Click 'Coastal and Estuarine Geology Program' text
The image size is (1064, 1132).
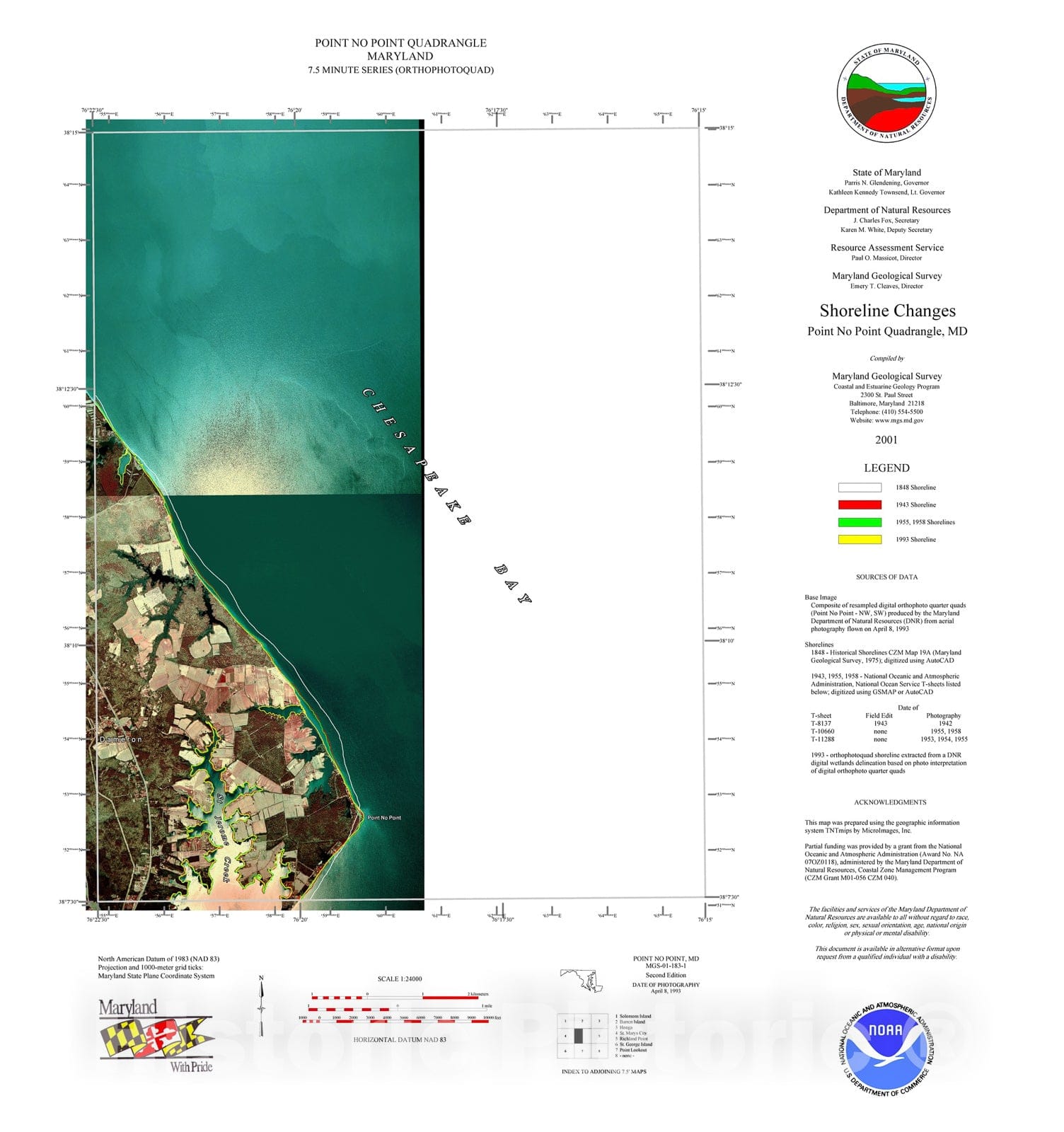(x=886, y=387)
